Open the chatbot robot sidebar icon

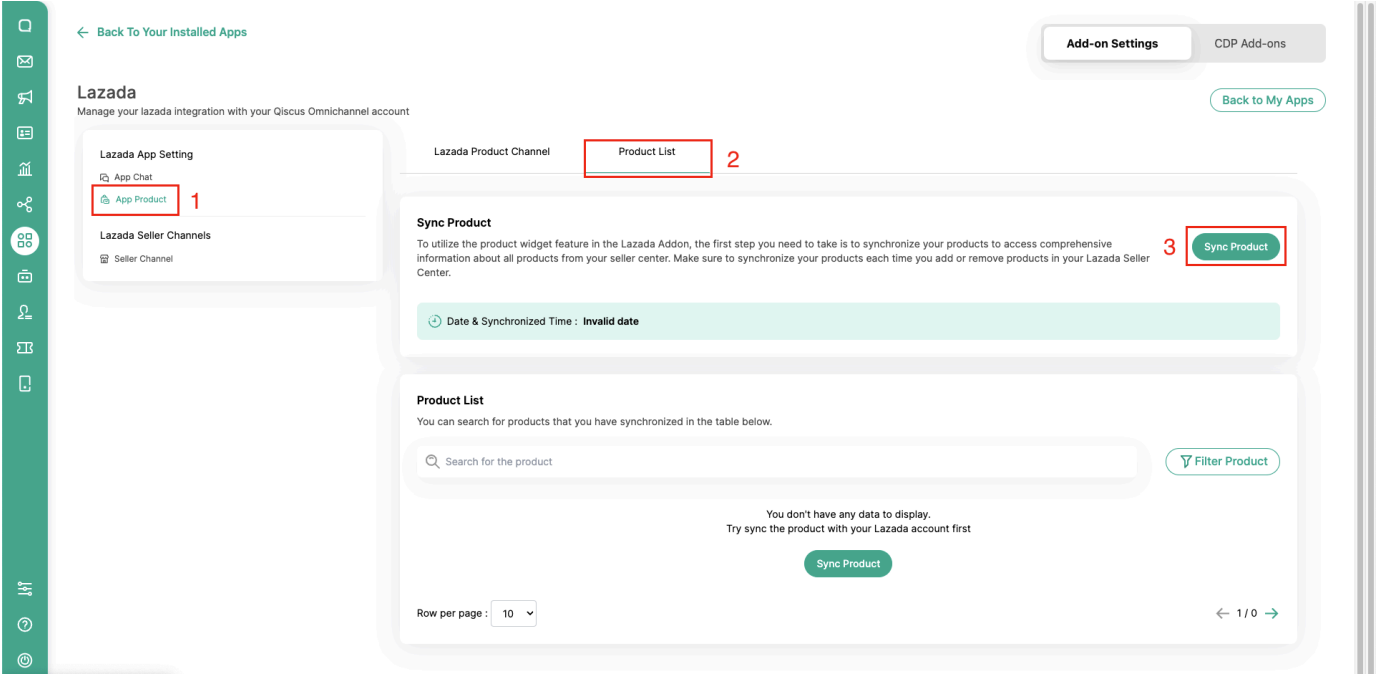(x=24, y=276)
